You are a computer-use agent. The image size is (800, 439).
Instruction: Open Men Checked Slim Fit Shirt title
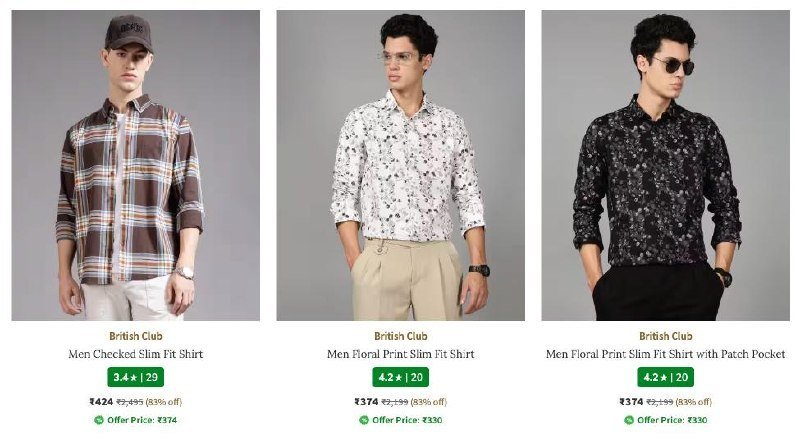pos(136,354)
